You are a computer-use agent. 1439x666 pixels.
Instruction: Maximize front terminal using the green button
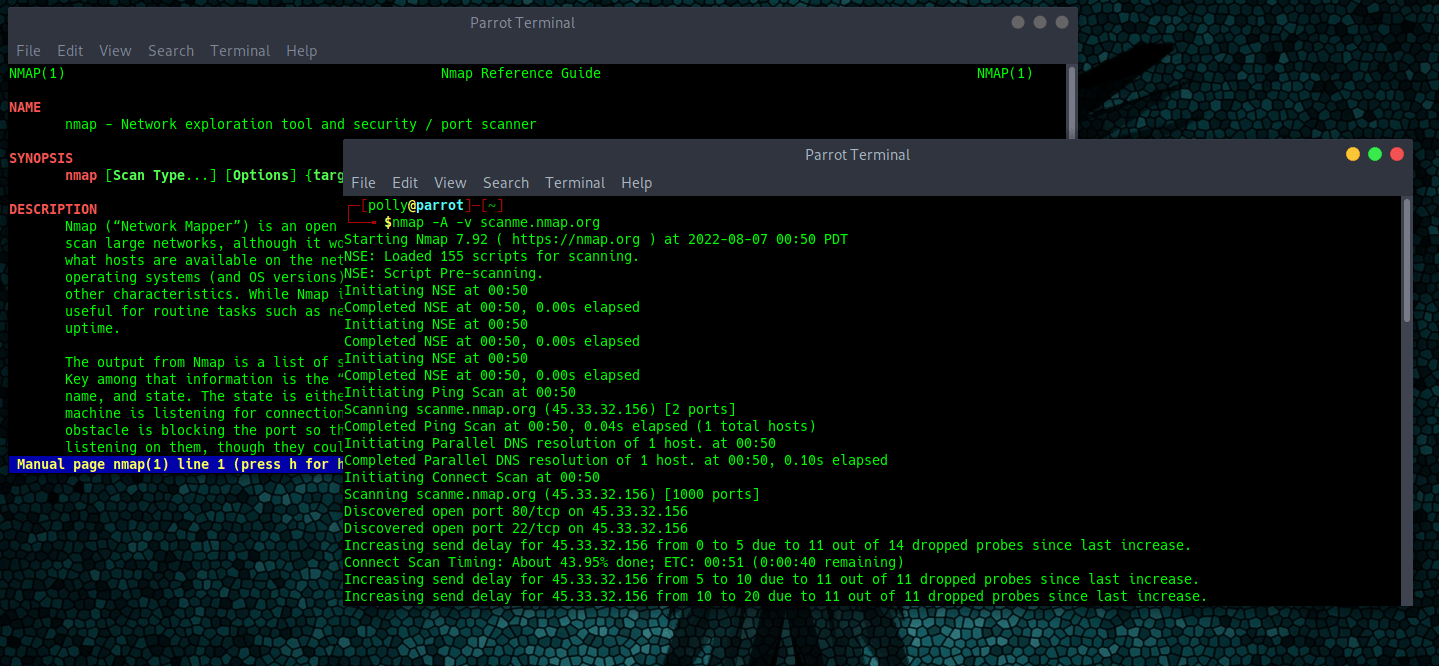1375,154
